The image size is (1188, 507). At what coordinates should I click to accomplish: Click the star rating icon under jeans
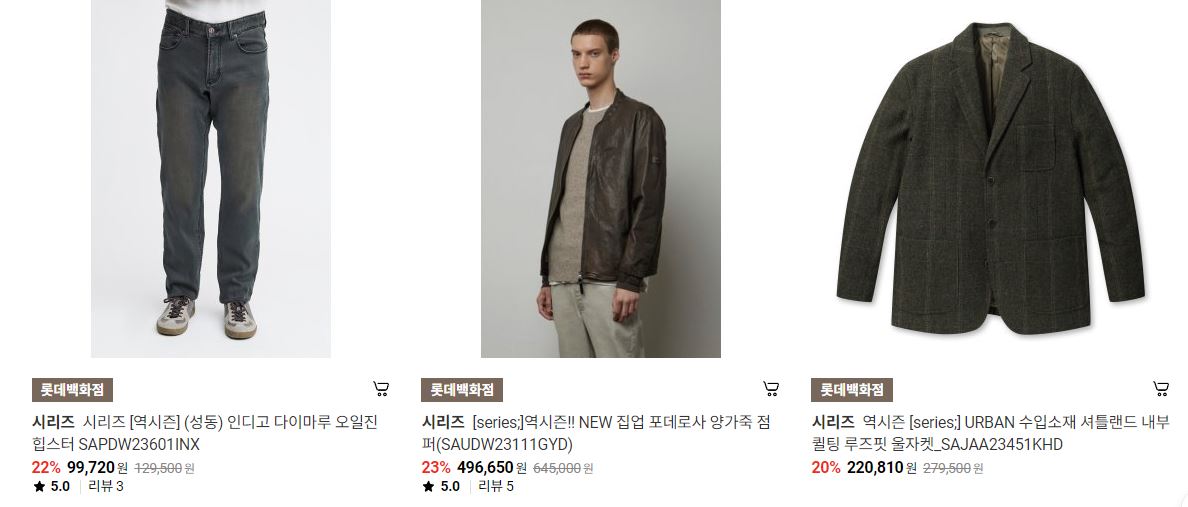[39, 487]
